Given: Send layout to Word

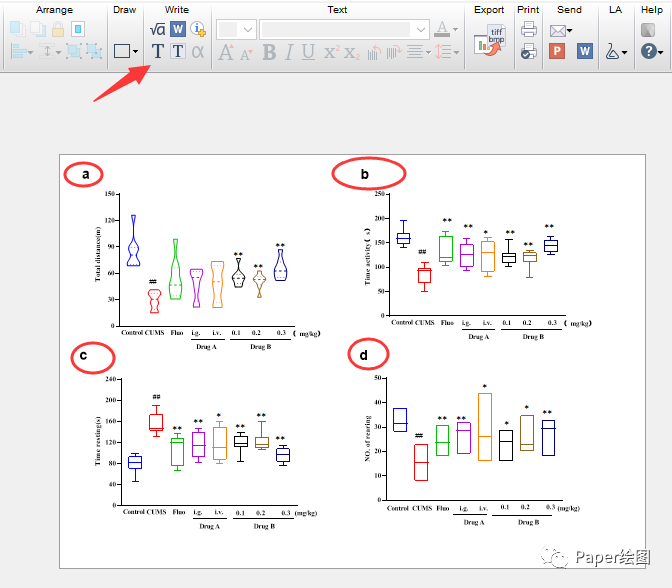Looking at the screenshot, I should coord(585,51).
